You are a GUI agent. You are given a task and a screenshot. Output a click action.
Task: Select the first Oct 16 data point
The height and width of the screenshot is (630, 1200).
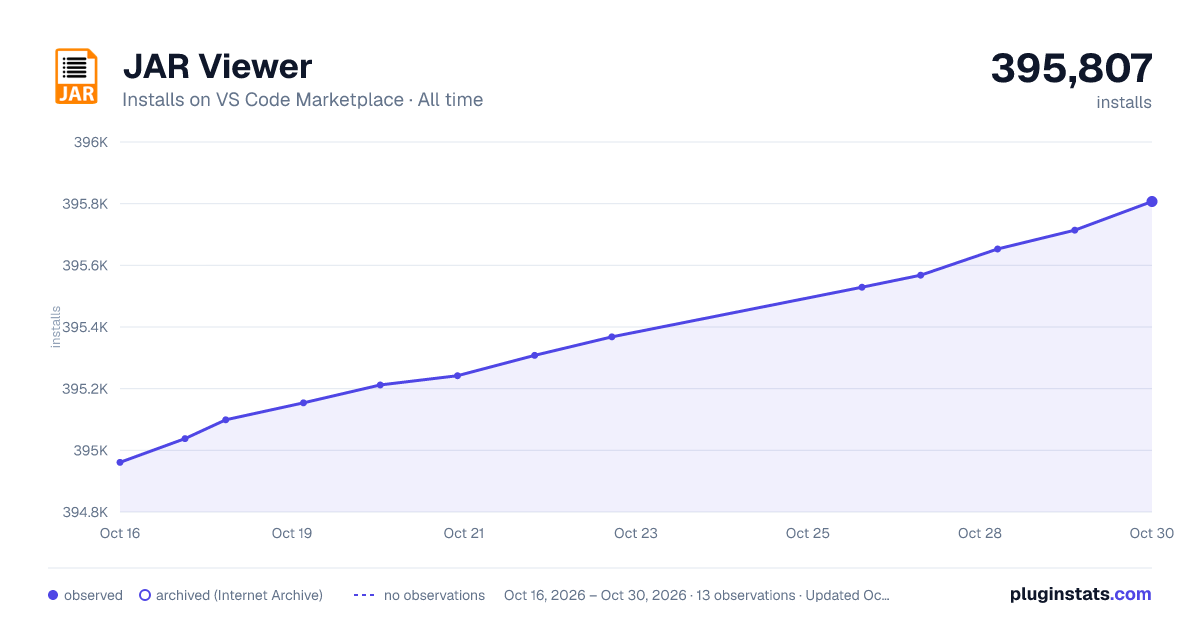120,462
